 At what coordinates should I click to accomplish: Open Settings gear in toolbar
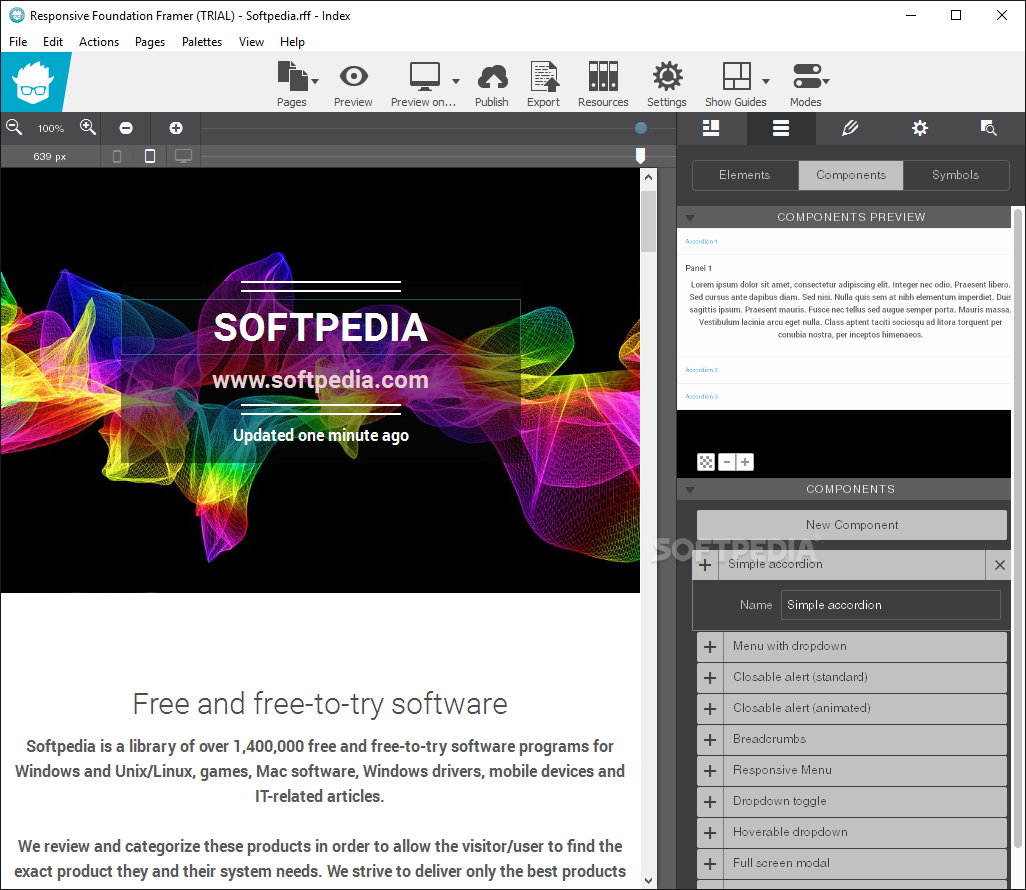pos(667,77)
